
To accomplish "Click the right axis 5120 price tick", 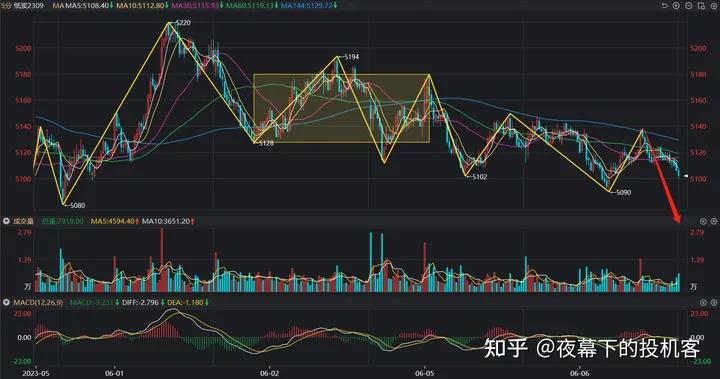I will [x=698, y=153].
